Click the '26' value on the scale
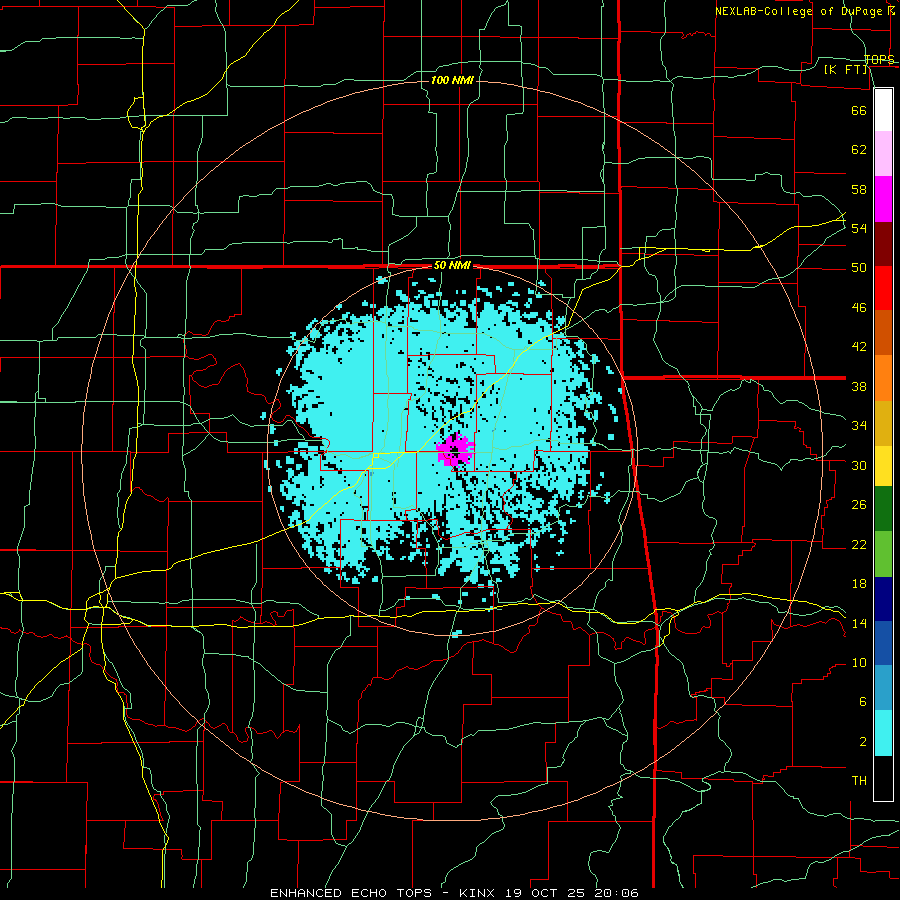The image size is (900, 900). pos(859,505)
